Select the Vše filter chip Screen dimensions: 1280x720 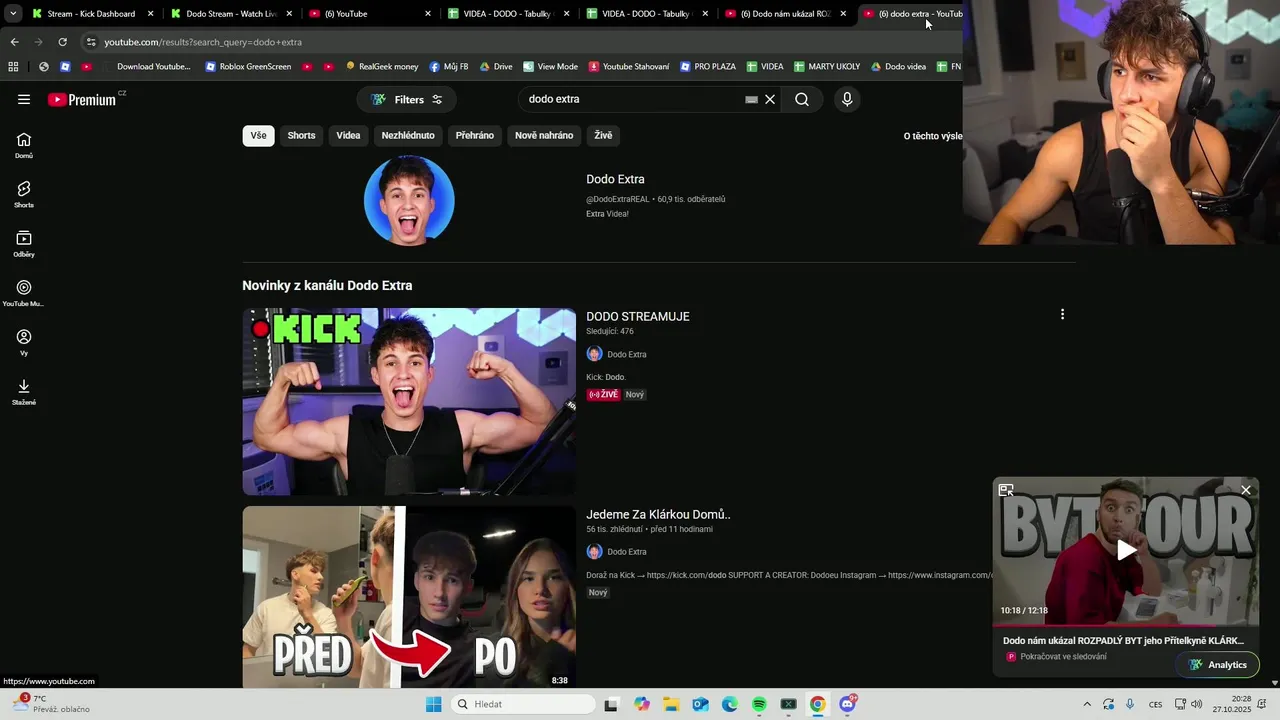(x=258, y=135)
